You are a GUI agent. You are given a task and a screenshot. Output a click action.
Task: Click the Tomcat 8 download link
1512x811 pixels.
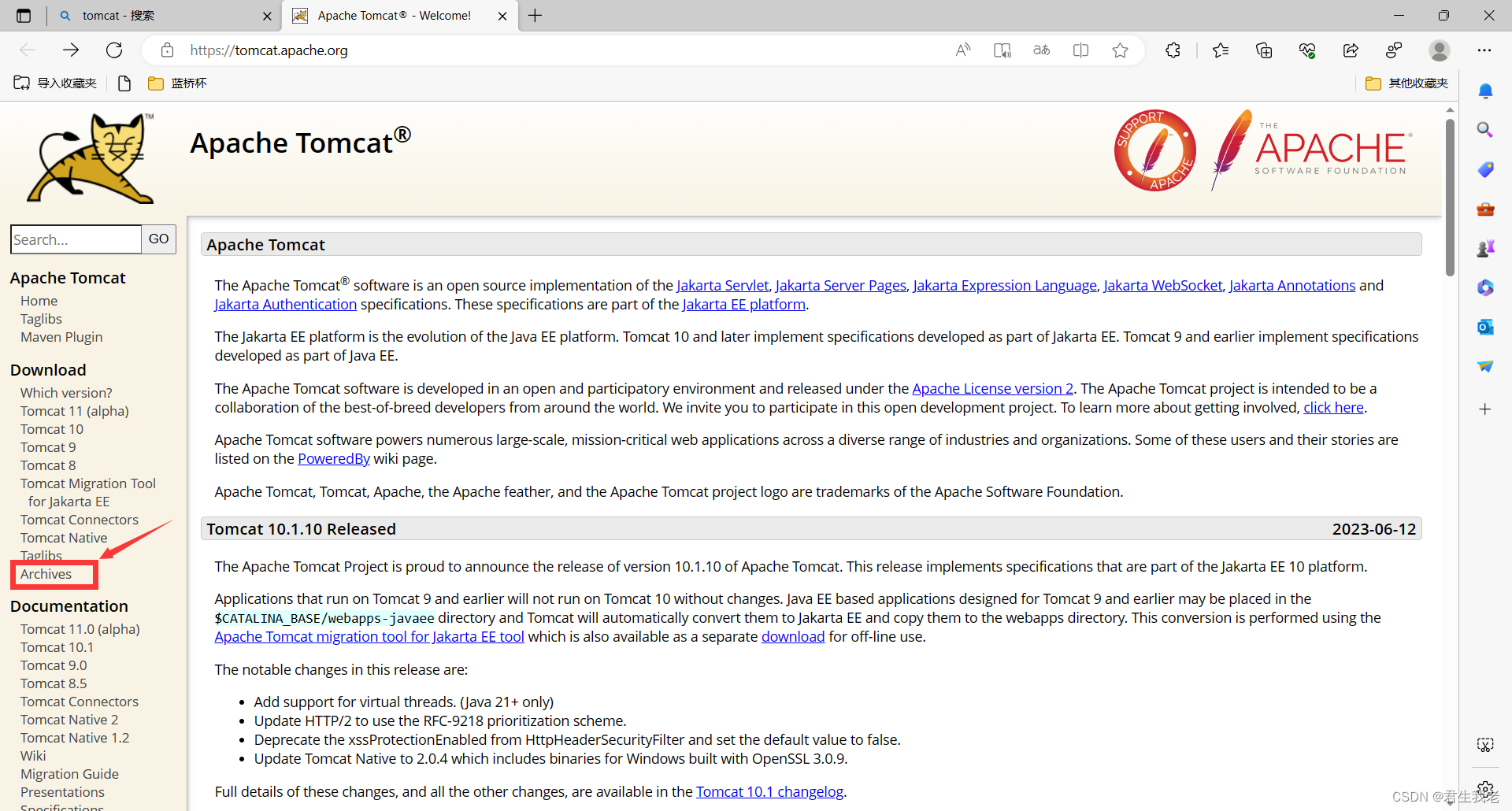[48, 465]
